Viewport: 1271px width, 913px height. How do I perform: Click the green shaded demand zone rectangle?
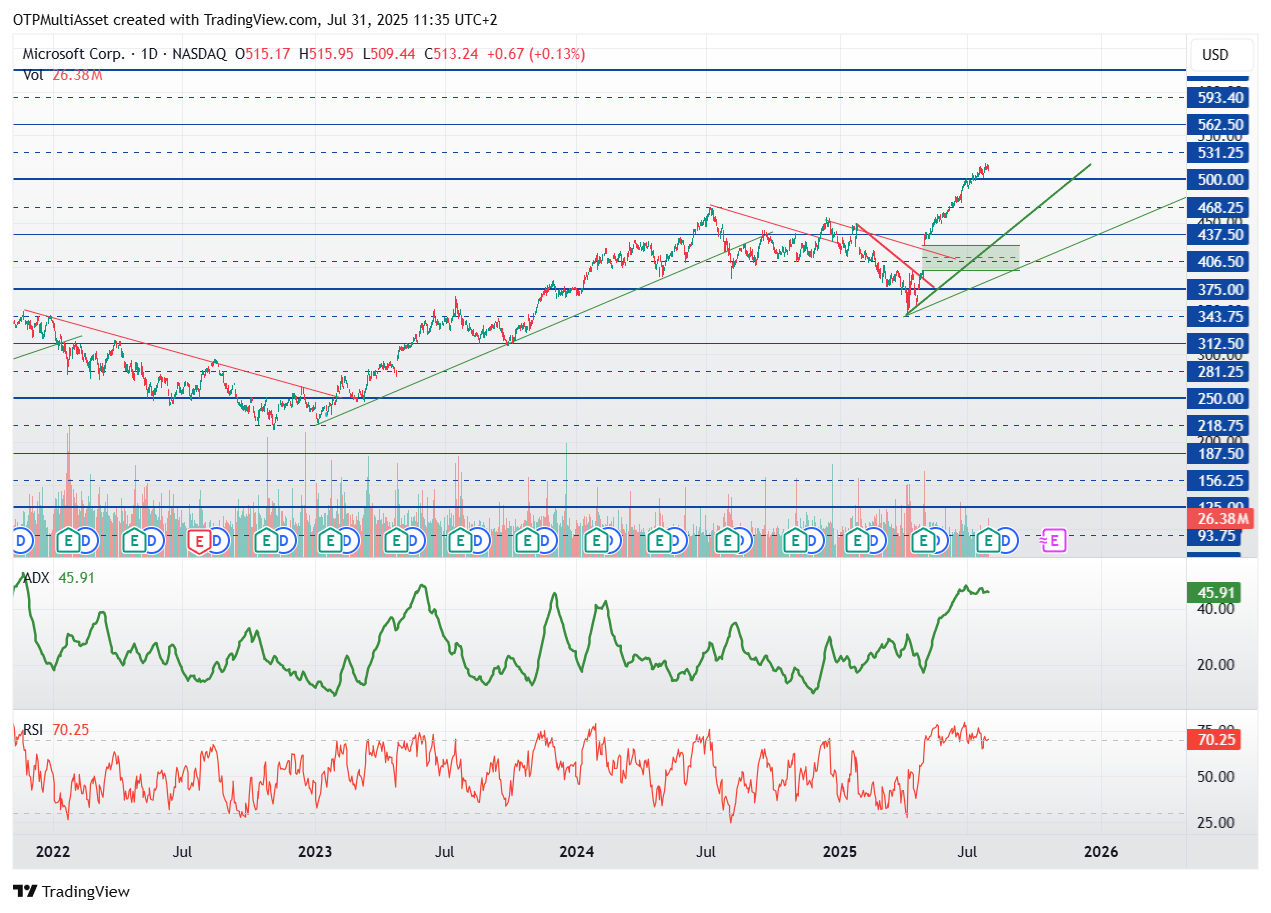coord(970,255)
